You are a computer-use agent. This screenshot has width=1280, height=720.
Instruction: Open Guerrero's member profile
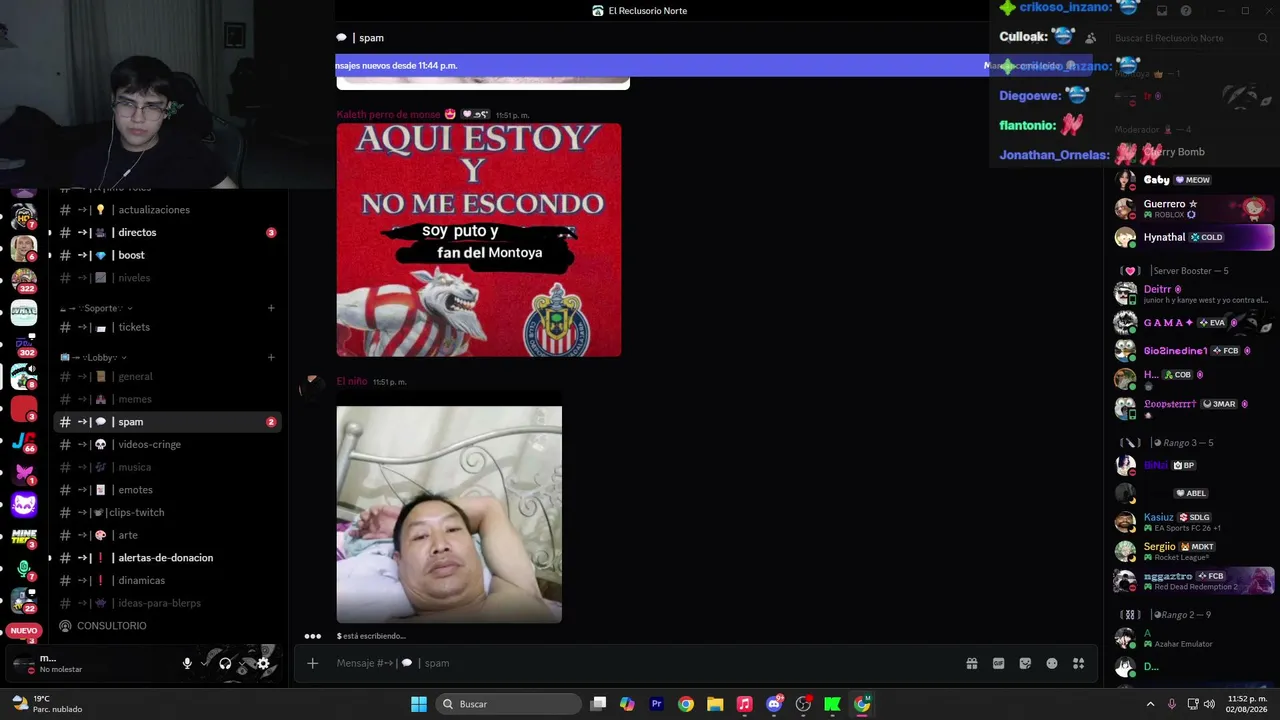click(x=1194, y=208)
